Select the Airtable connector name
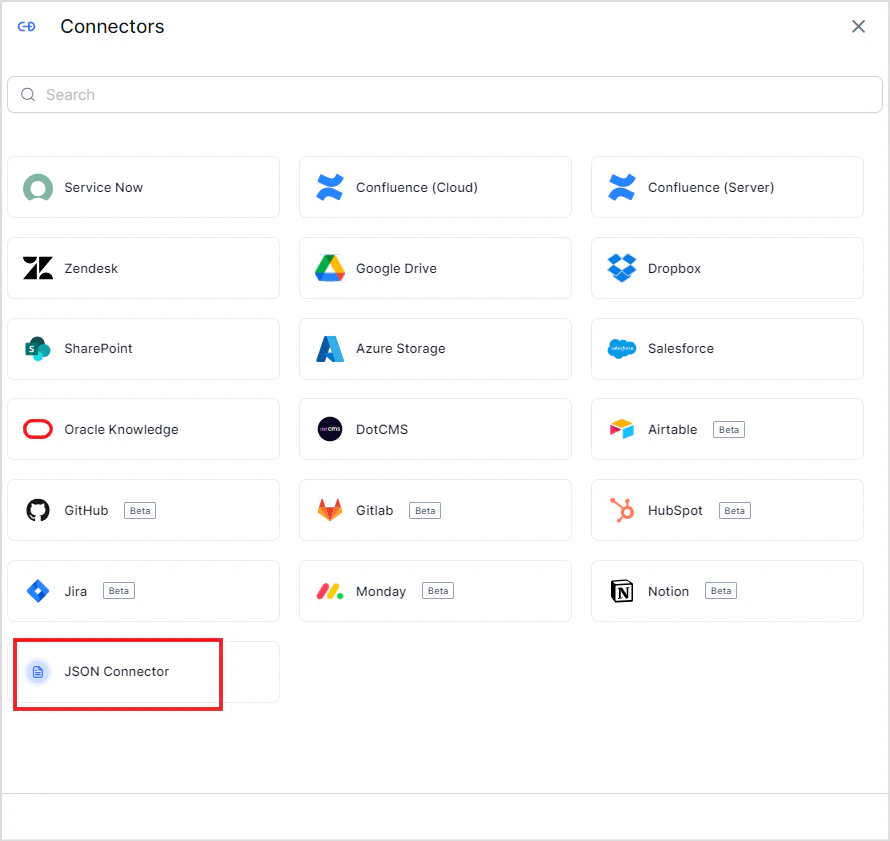Screen dimensions: 890x841 coord(672,430)
